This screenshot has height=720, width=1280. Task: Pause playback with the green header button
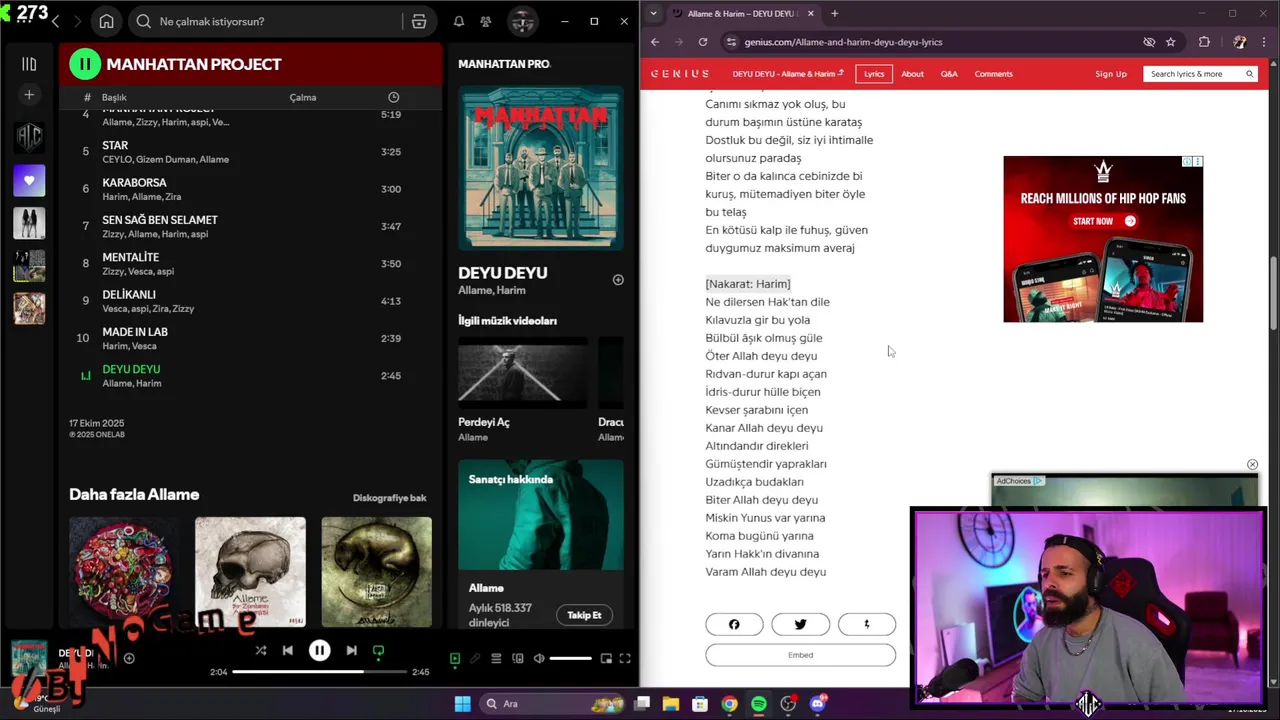point(85,64)
